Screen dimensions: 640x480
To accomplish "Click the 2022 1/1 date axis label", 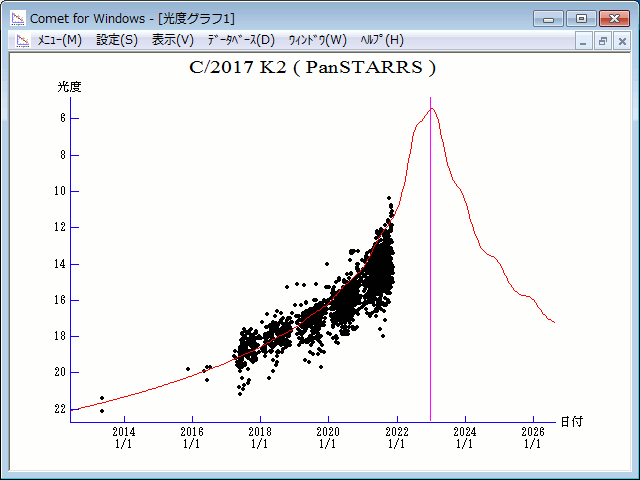I will (x=397, y=437).
